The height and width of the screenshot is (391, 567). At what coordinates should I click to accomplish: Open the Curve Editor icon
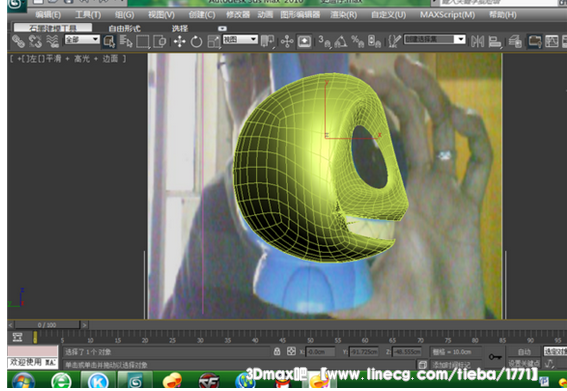tap(552, 42)
